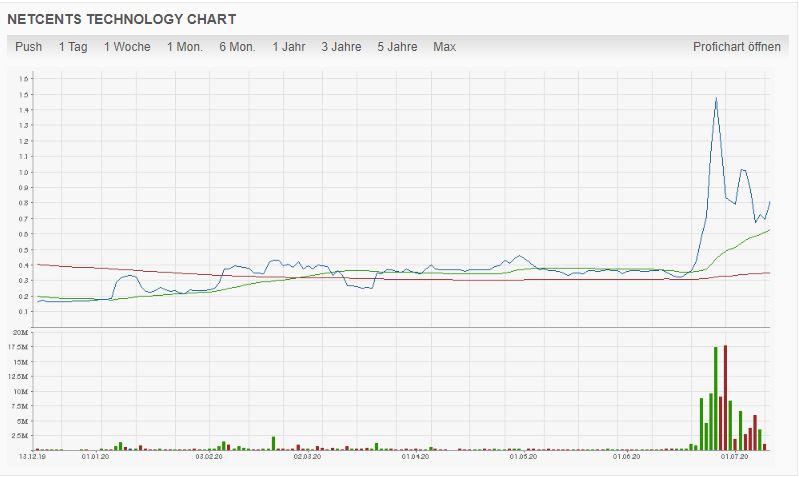Screen dimensions: 799x477
Task: Click the 13.12.19 start date label
Action: pyautogui.click(x=33, y=457)
